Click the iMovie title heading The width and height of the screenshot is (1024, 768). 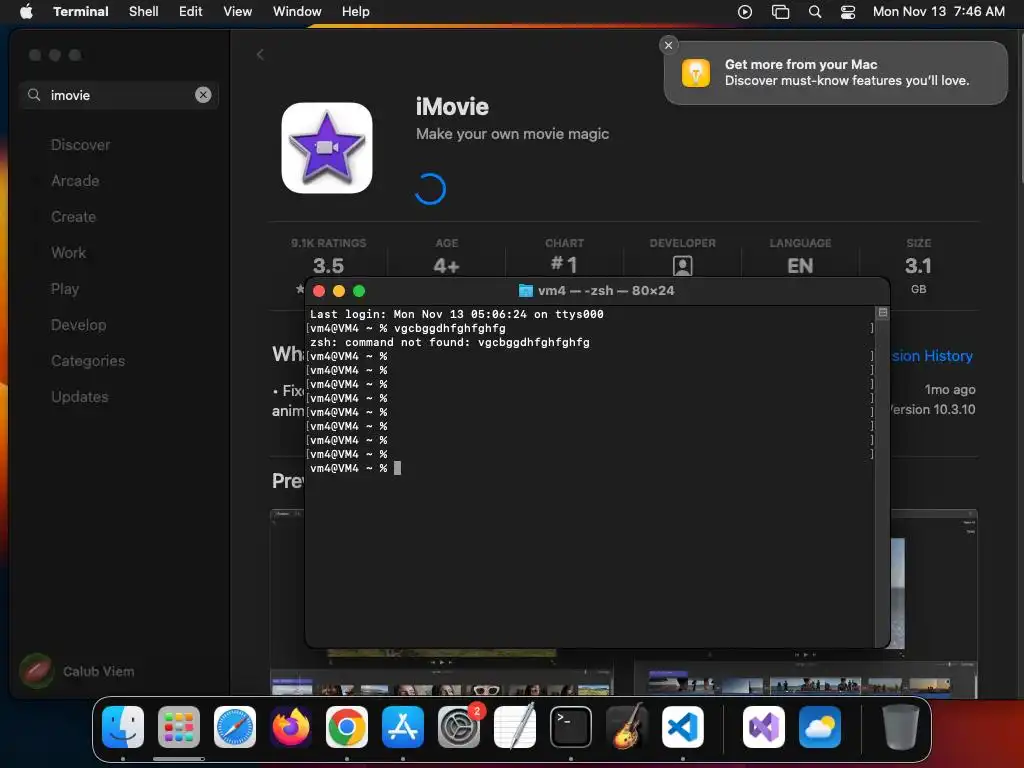tap(452, 106)
